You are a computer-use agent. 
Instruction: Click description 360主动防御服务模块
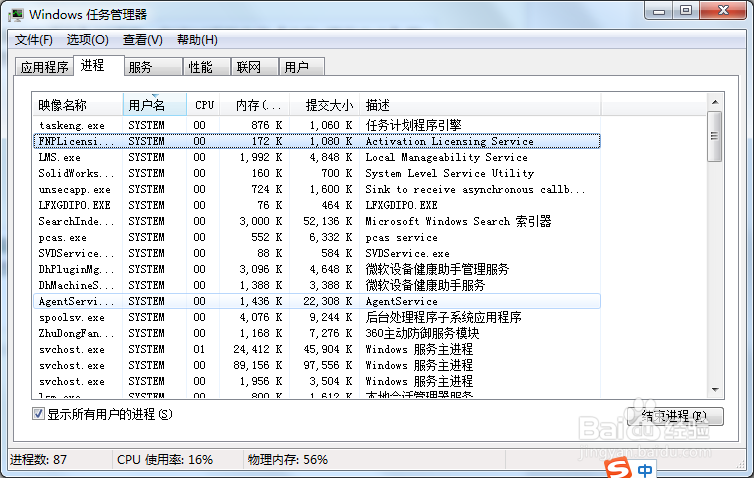(422, 333)
